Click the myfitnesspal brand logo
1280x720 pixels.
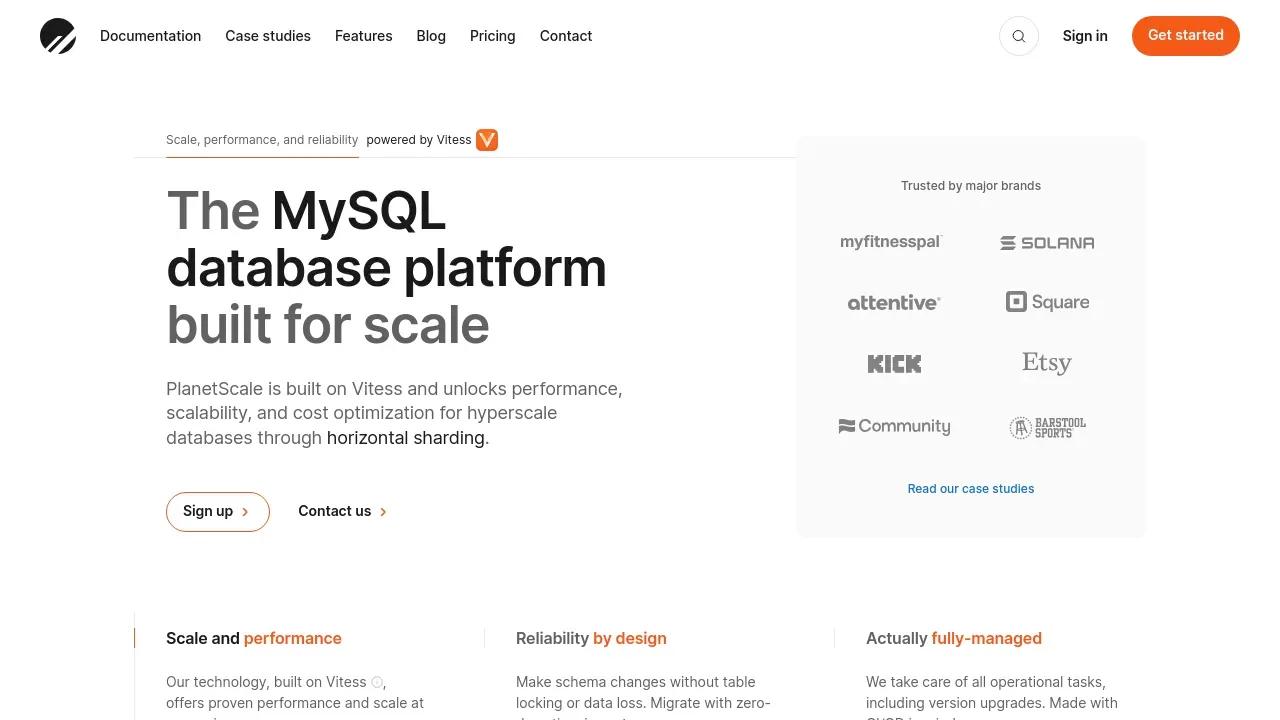click(x=891, y=242)
